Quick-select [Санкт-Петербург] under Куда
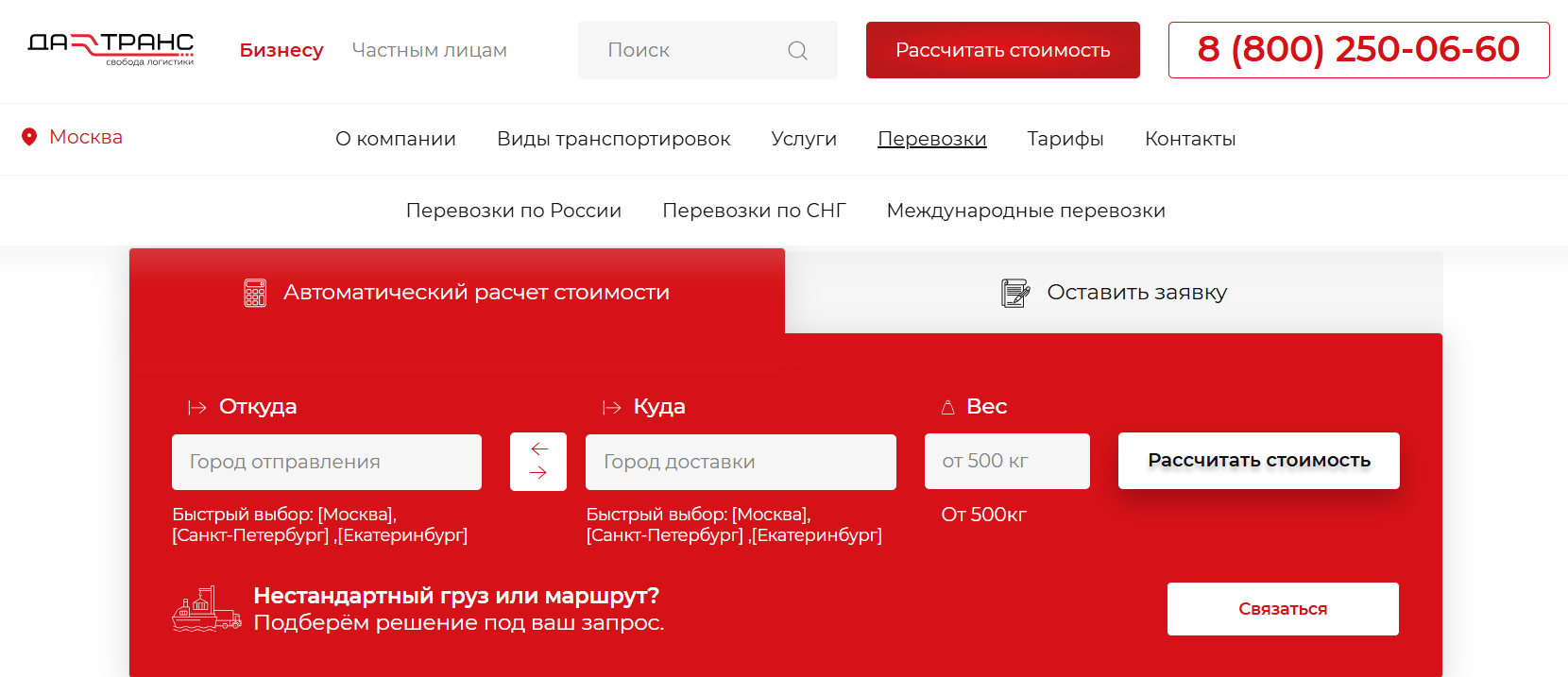 pyautogui.click(x=665, y=535)
